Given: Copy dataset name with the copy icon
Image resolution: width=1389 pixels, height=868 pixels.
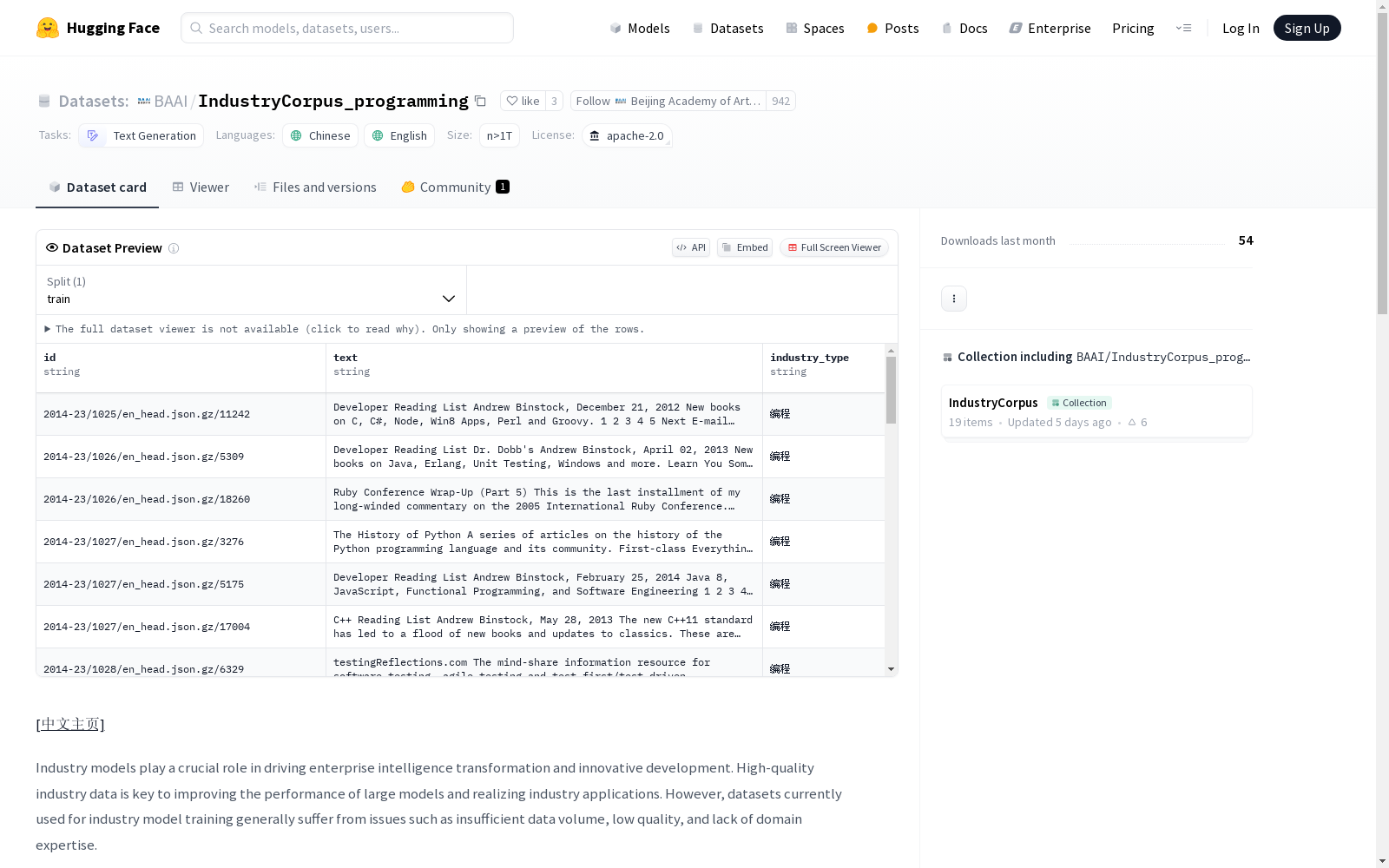Looking at the screenshot, I should coord(480,101).
